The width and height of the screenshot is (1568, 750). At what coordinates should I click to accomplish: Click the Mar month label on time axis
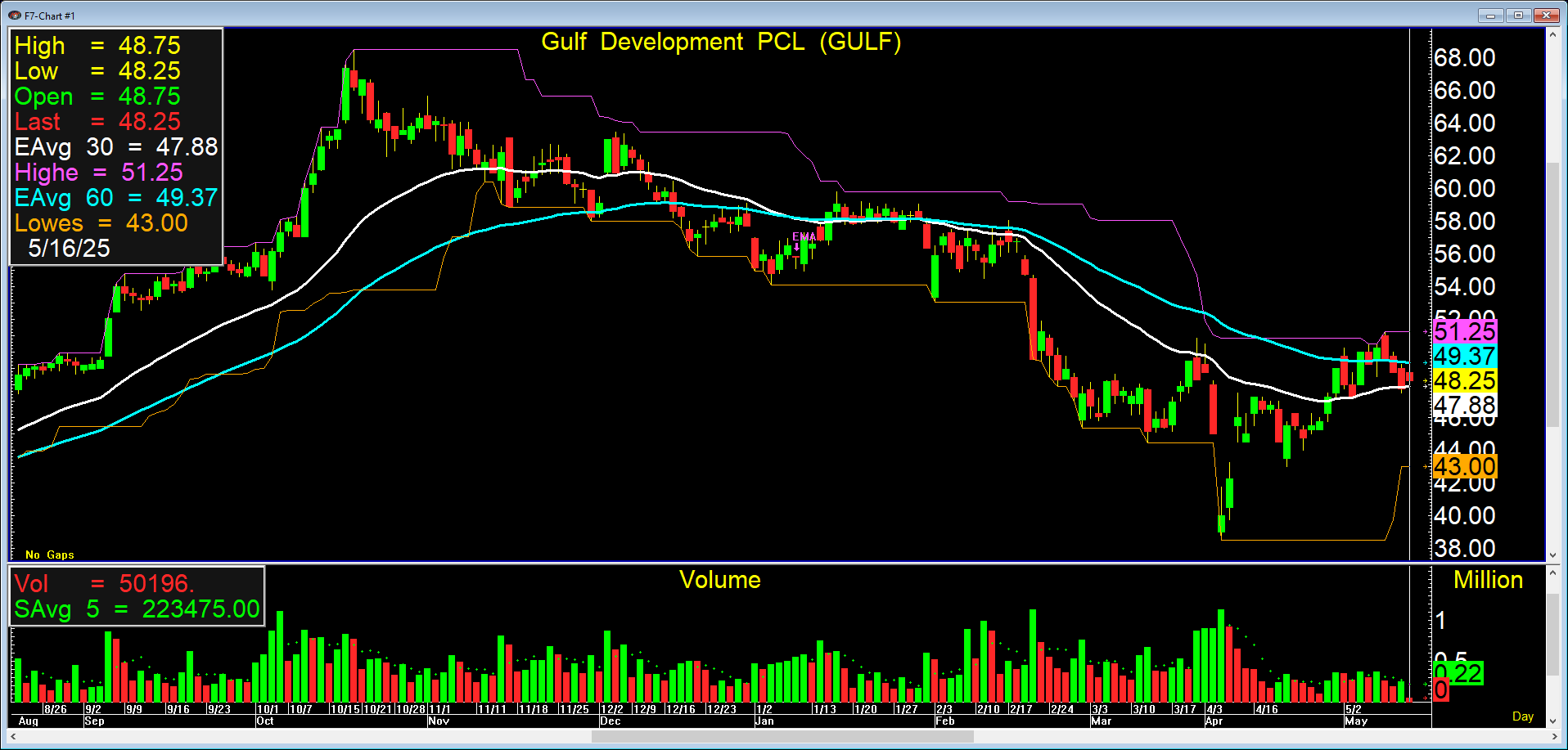1102,721
